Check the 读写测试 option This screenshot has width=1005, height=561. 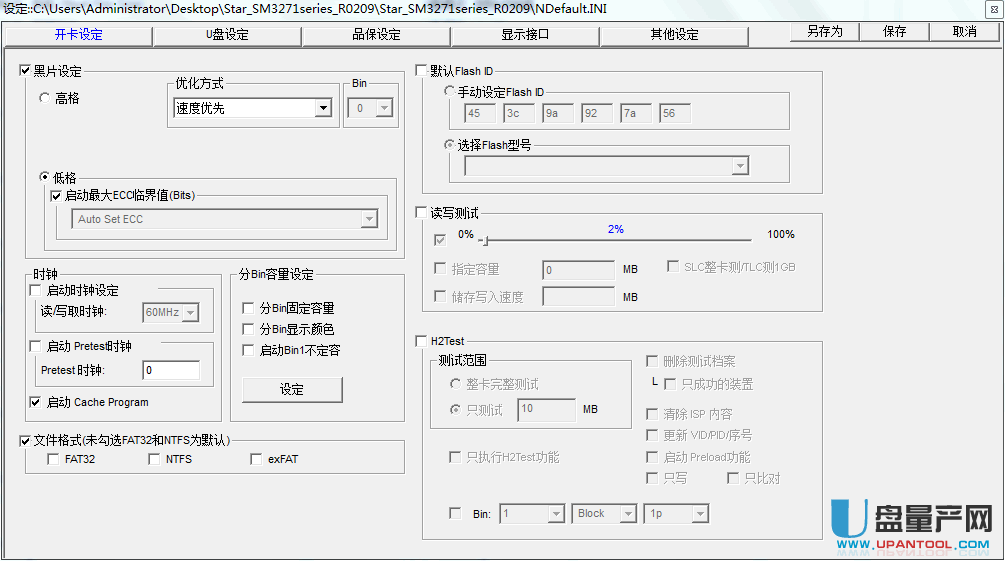tap(421, 213)
